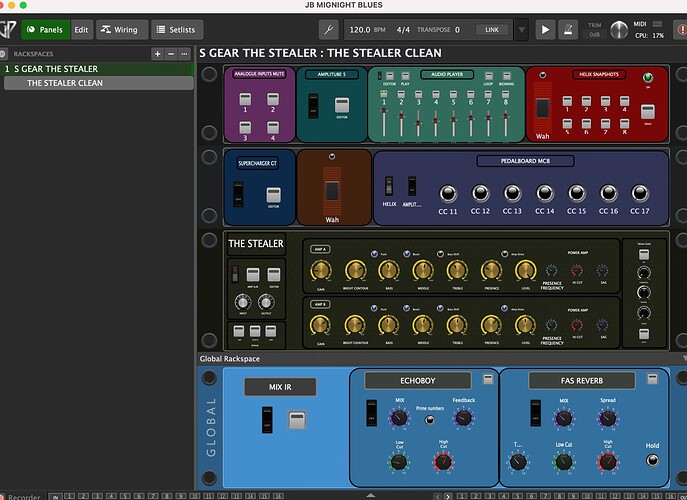Select Helix Snapshots button 1
This screenshot has height=500, width=687.
click(x=567, y=101)
